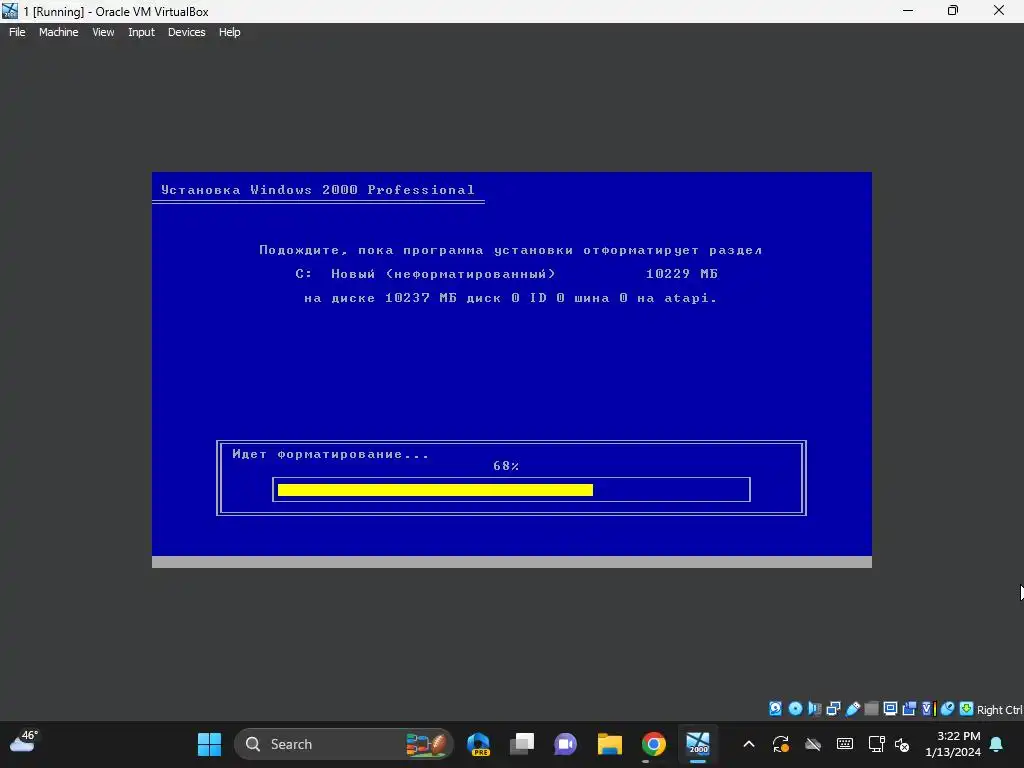The image size is (1024, 768).
Task: Open the audio indicator in status bar
Action: tap(814, 709)
